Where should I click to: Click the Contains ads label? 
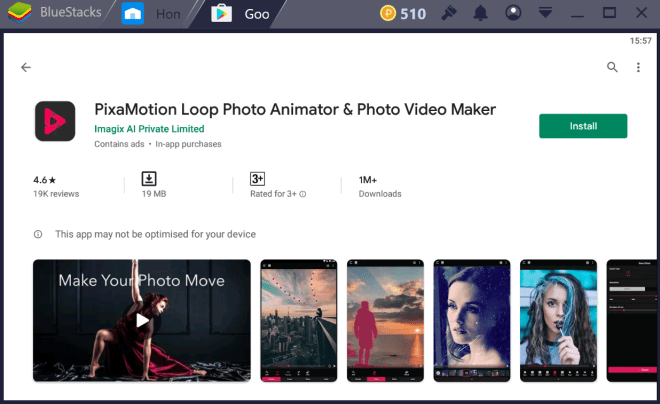point(119,144)
